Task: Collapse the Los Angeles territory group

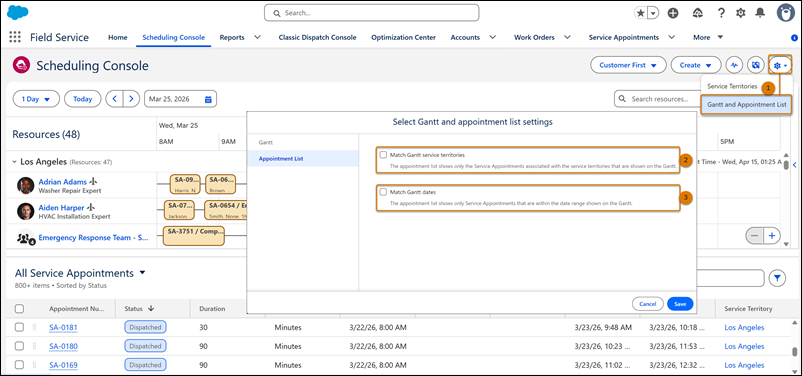Action: 14,162
